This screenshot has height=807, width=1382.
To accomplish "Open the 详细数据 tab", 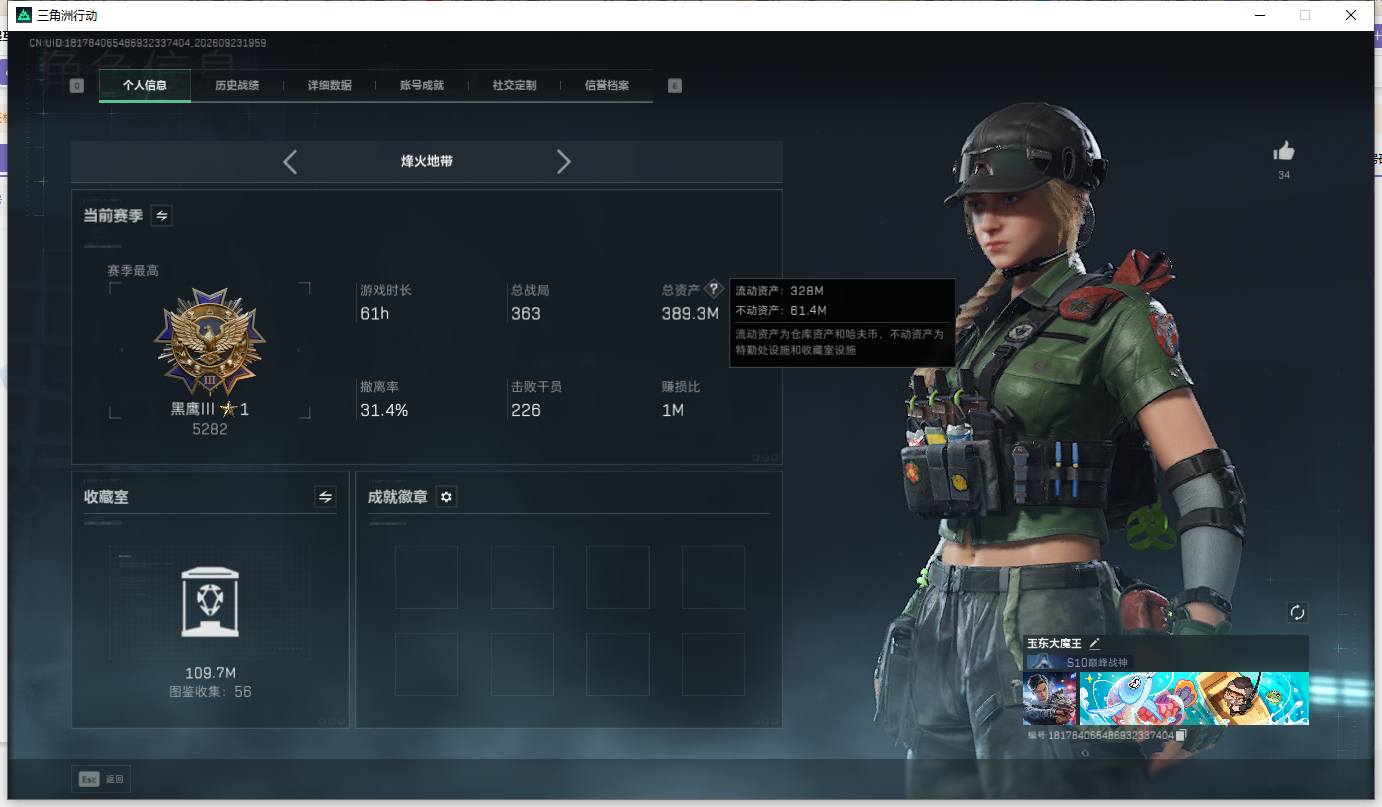I will (x=329, y=85).
